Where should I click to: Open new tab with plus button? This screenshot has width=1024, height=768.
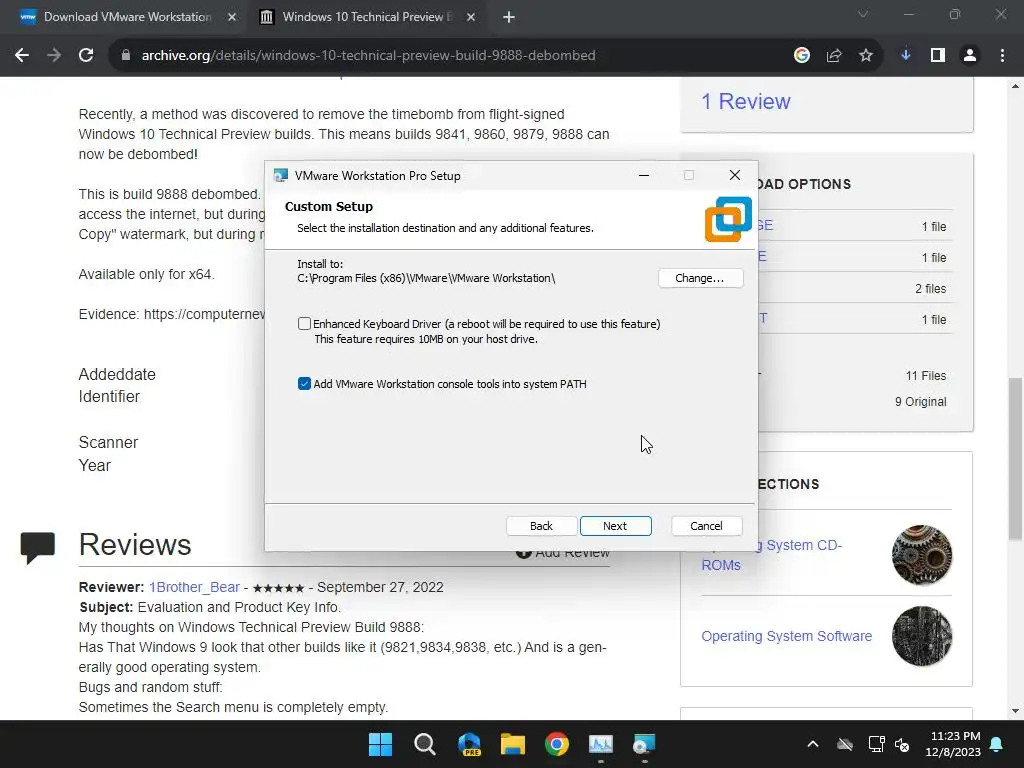pos(508,17)
